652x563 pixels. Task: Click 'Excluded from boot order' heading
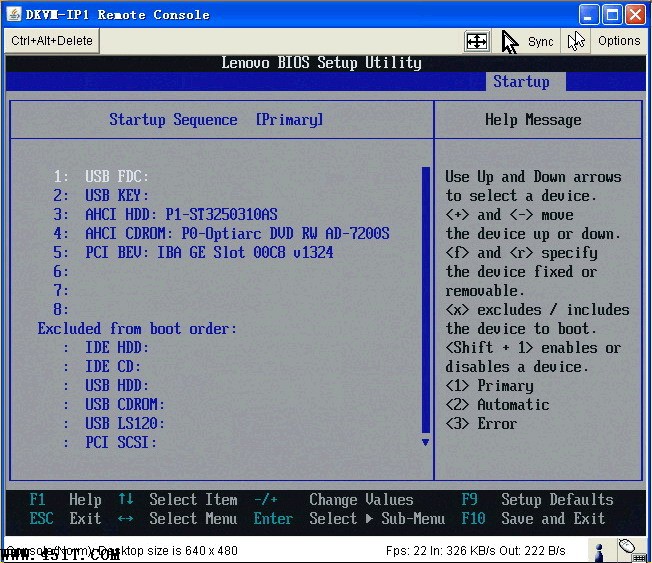point(137,328)
